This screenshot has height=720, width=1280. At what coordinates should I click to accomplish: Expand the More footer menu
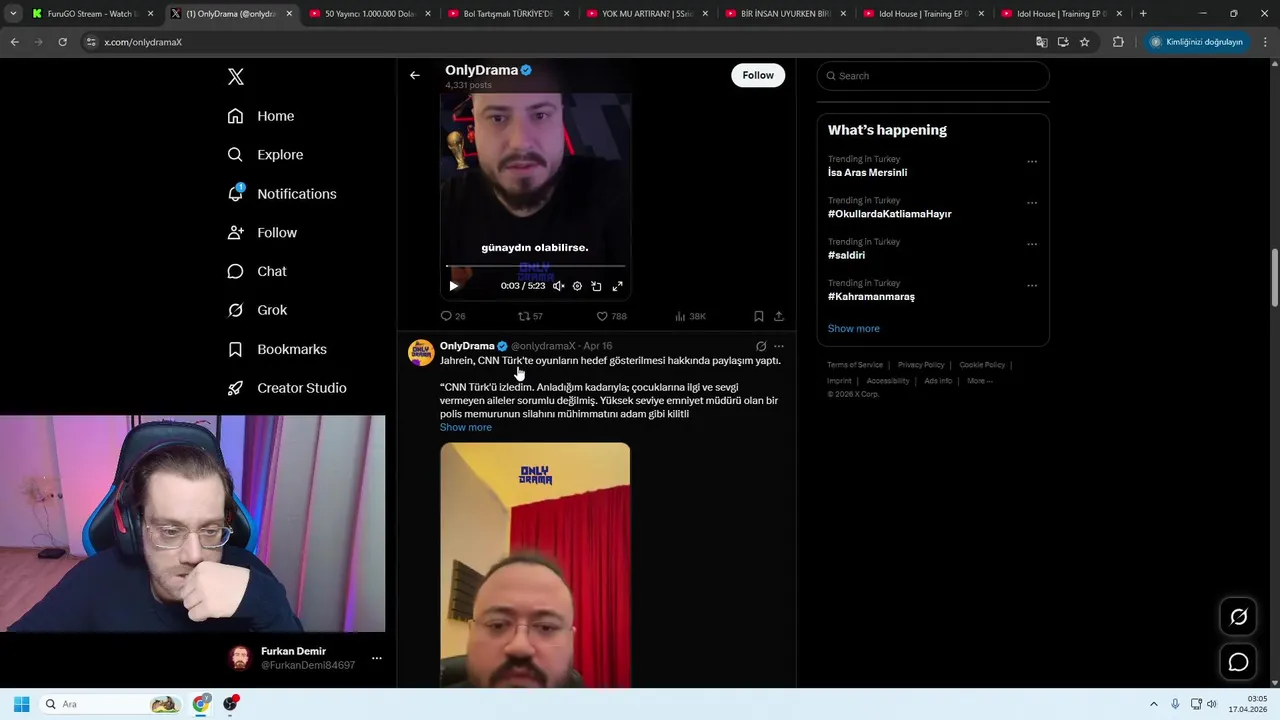pyautogui.click(x=980, y=381)
